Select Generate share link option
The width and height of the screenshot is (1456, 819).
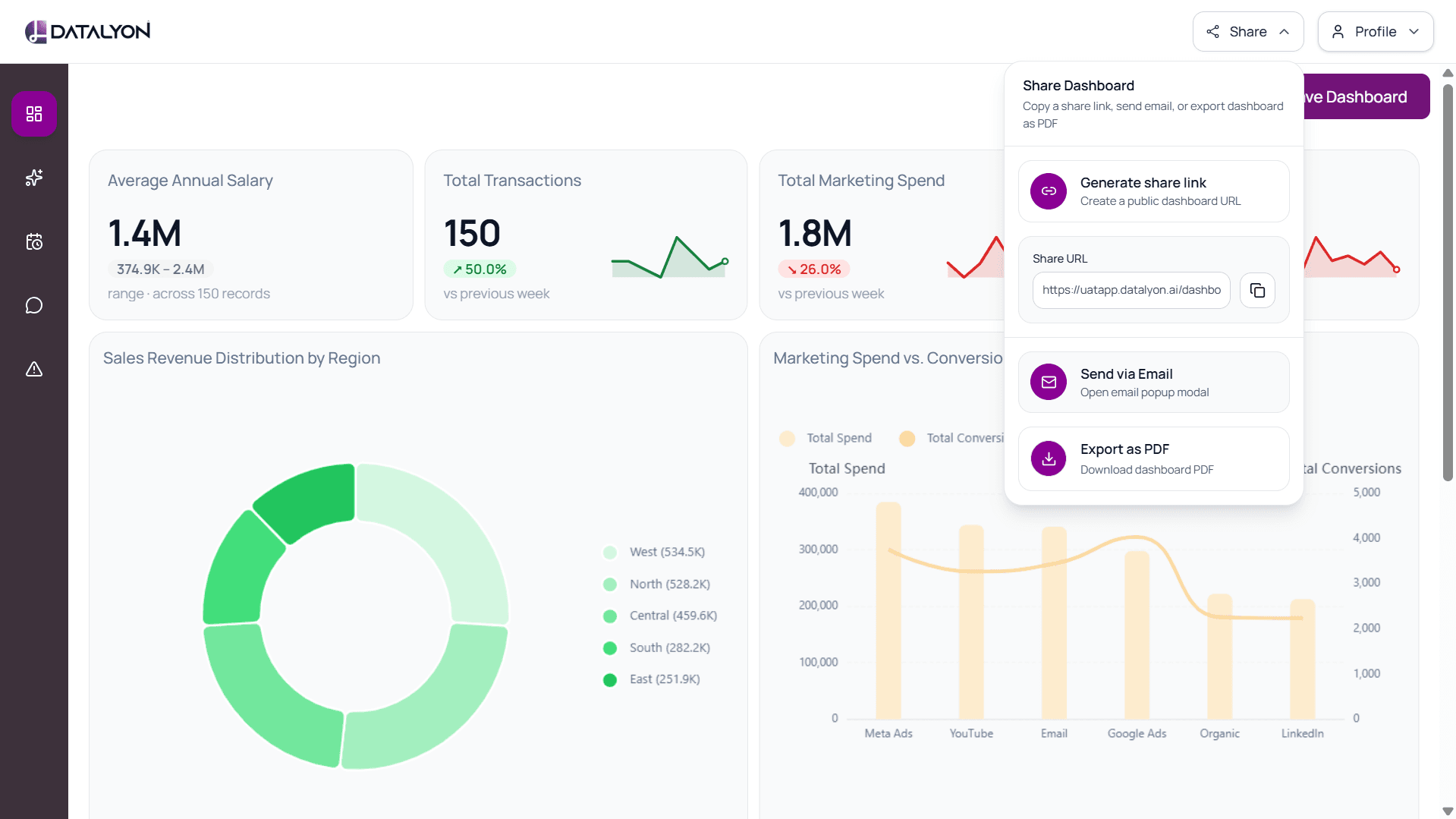1153,191
